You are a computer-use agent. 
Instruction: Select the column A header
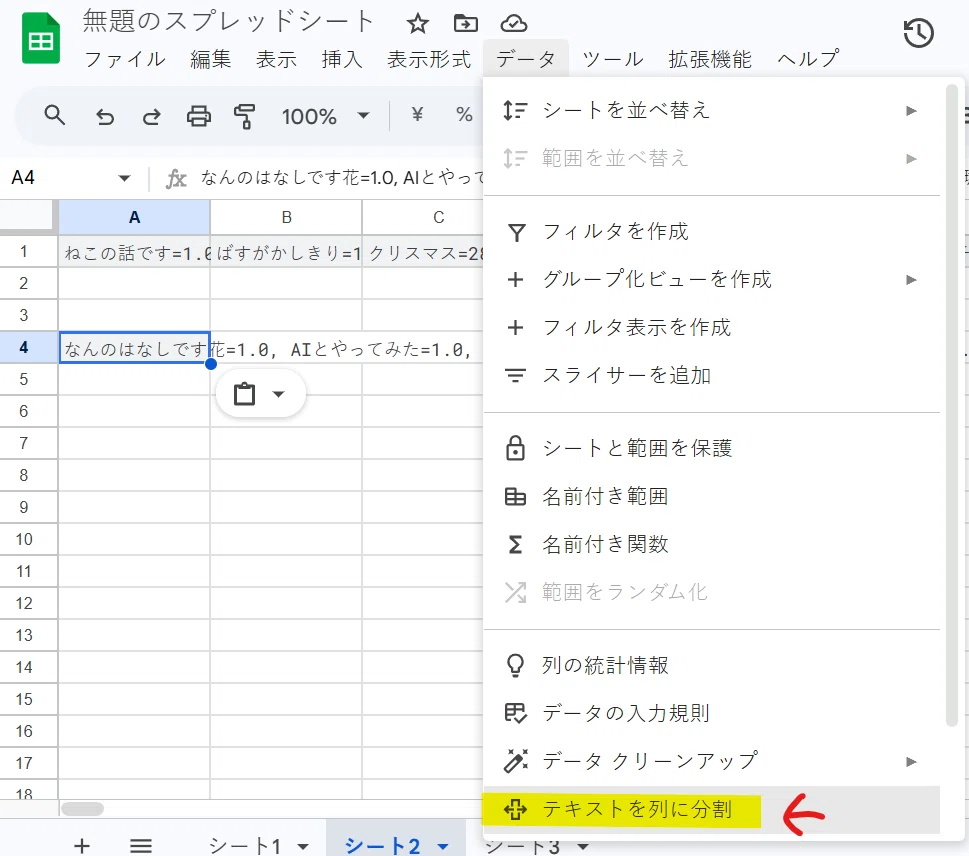(x=134, y=218)
